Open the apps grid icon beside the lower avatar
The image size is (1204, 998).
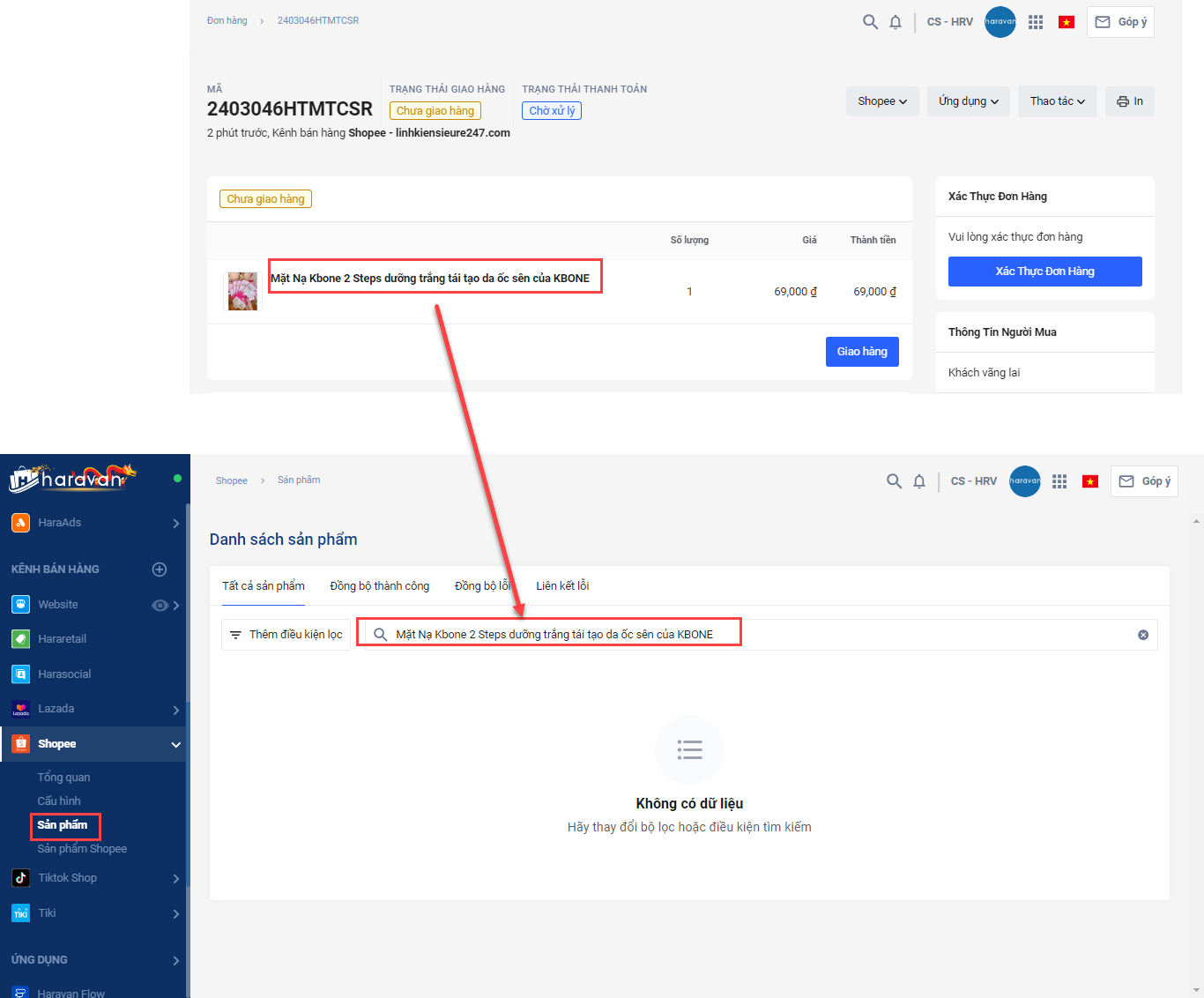1059,481
